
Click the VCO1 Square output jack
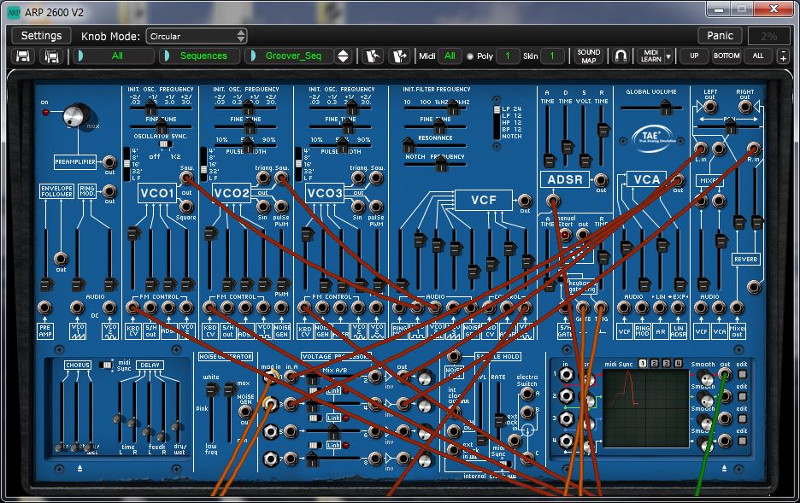(186, 206)
